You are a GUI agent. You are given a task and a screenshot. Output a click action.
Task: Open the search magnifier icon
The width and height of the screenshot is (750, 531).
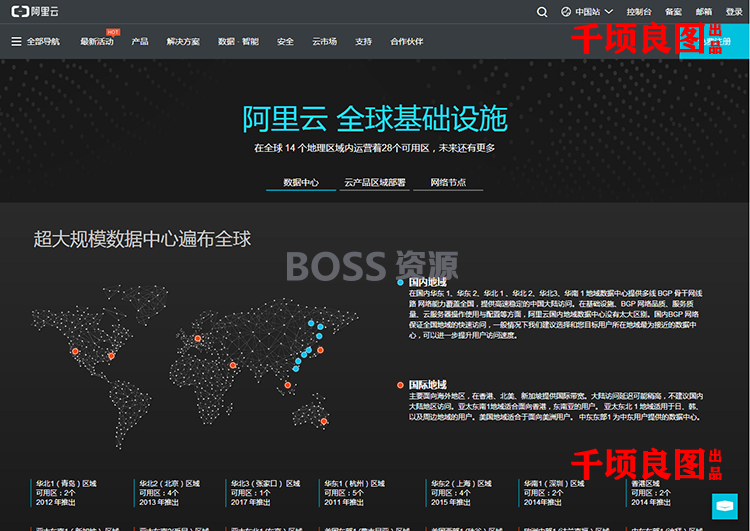[x=541, y=12]
